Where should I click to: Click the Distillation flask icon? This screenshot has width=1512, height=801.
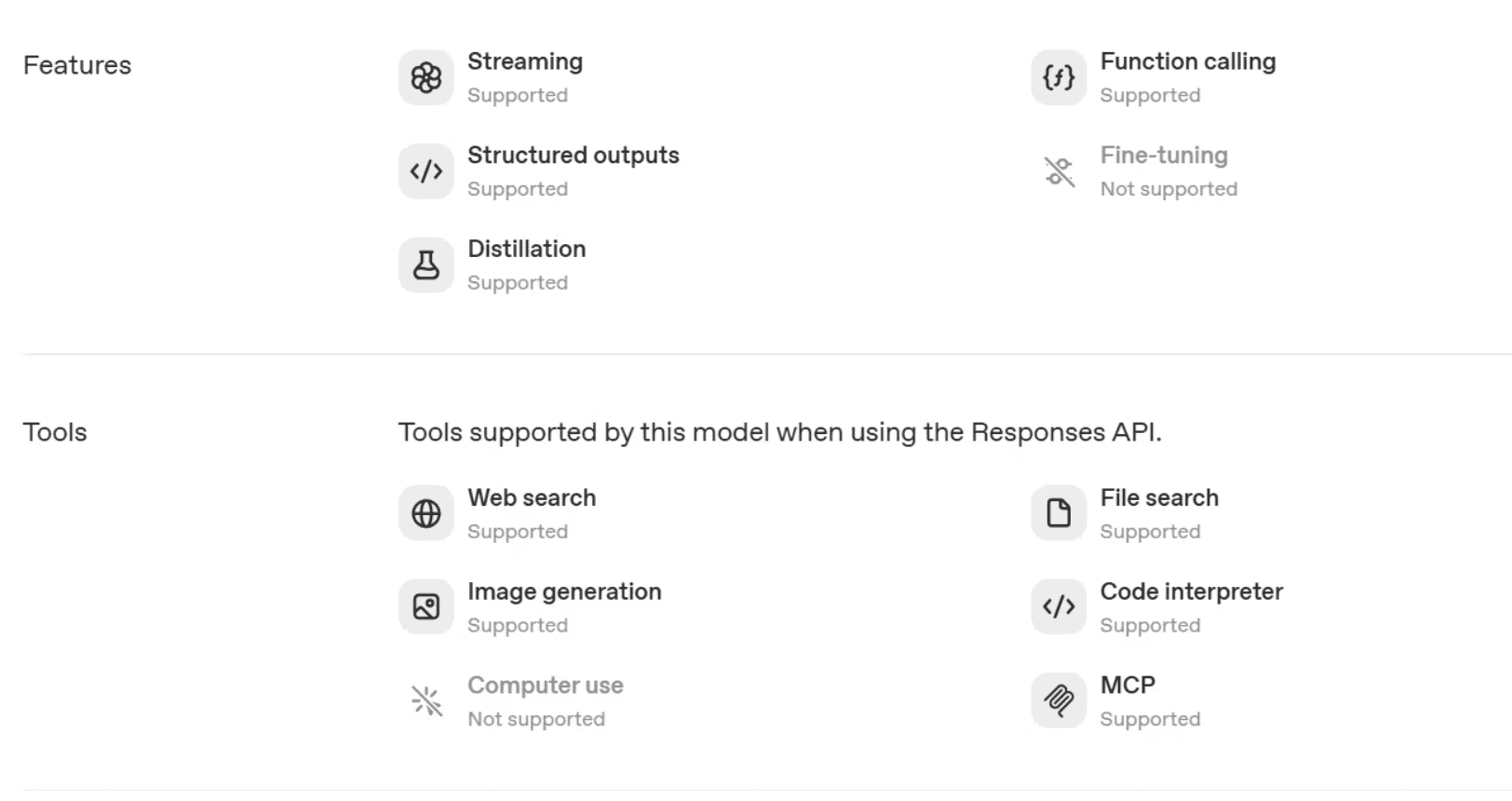pyautogui.click(x=426, y=265)
